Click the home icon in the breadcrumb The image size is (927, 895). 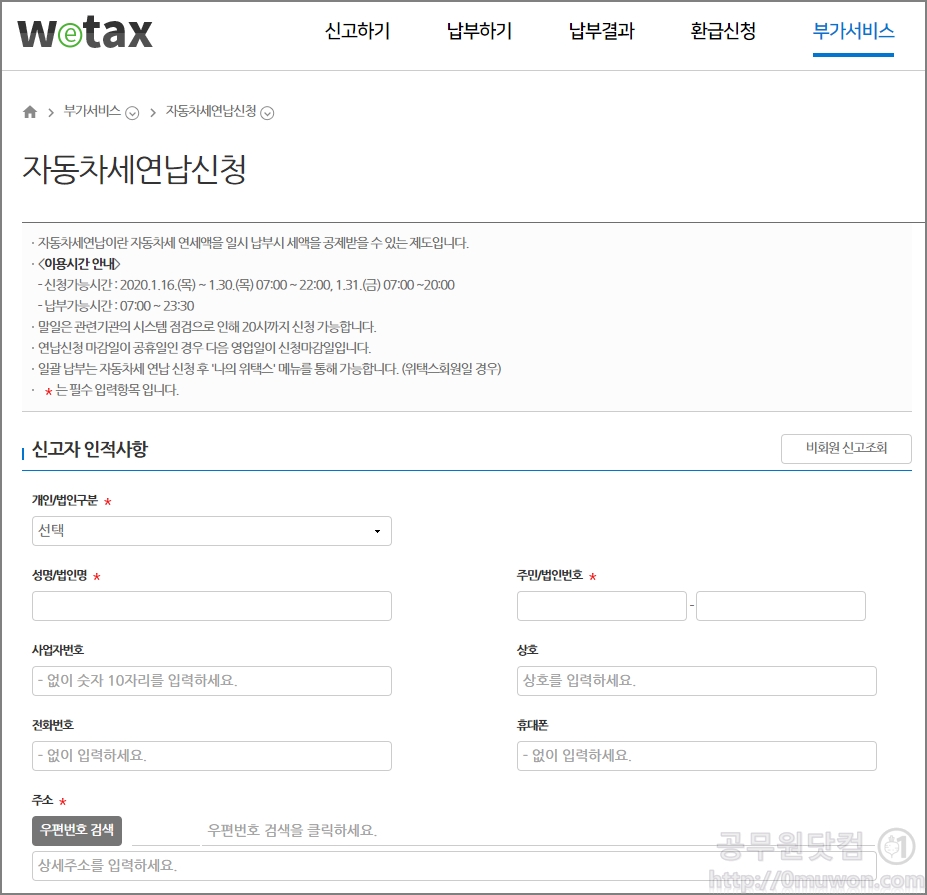pos(29,112)
